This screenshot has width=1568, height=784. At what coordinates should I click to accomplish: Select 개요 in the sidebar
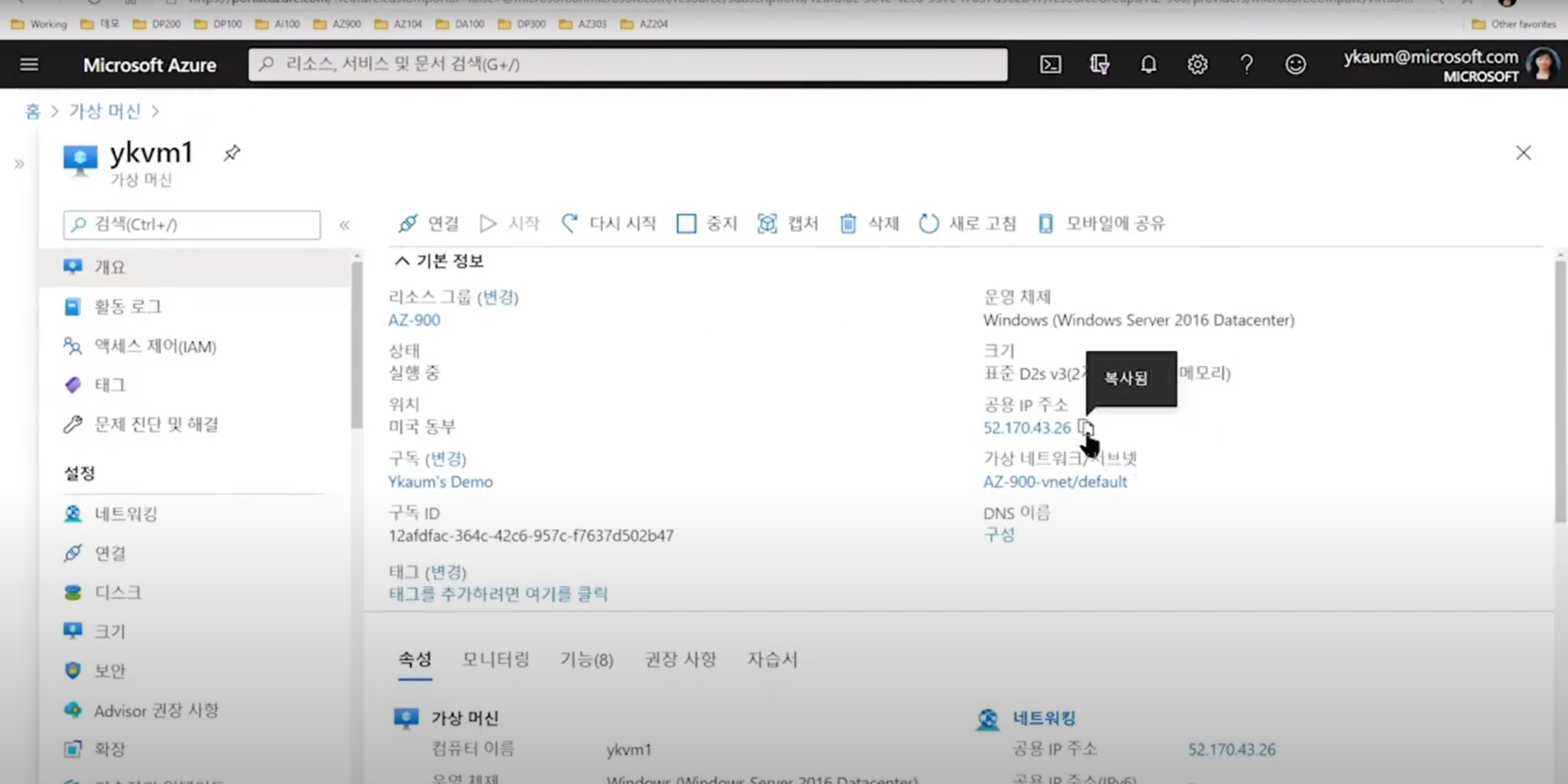tap(195, 267)
